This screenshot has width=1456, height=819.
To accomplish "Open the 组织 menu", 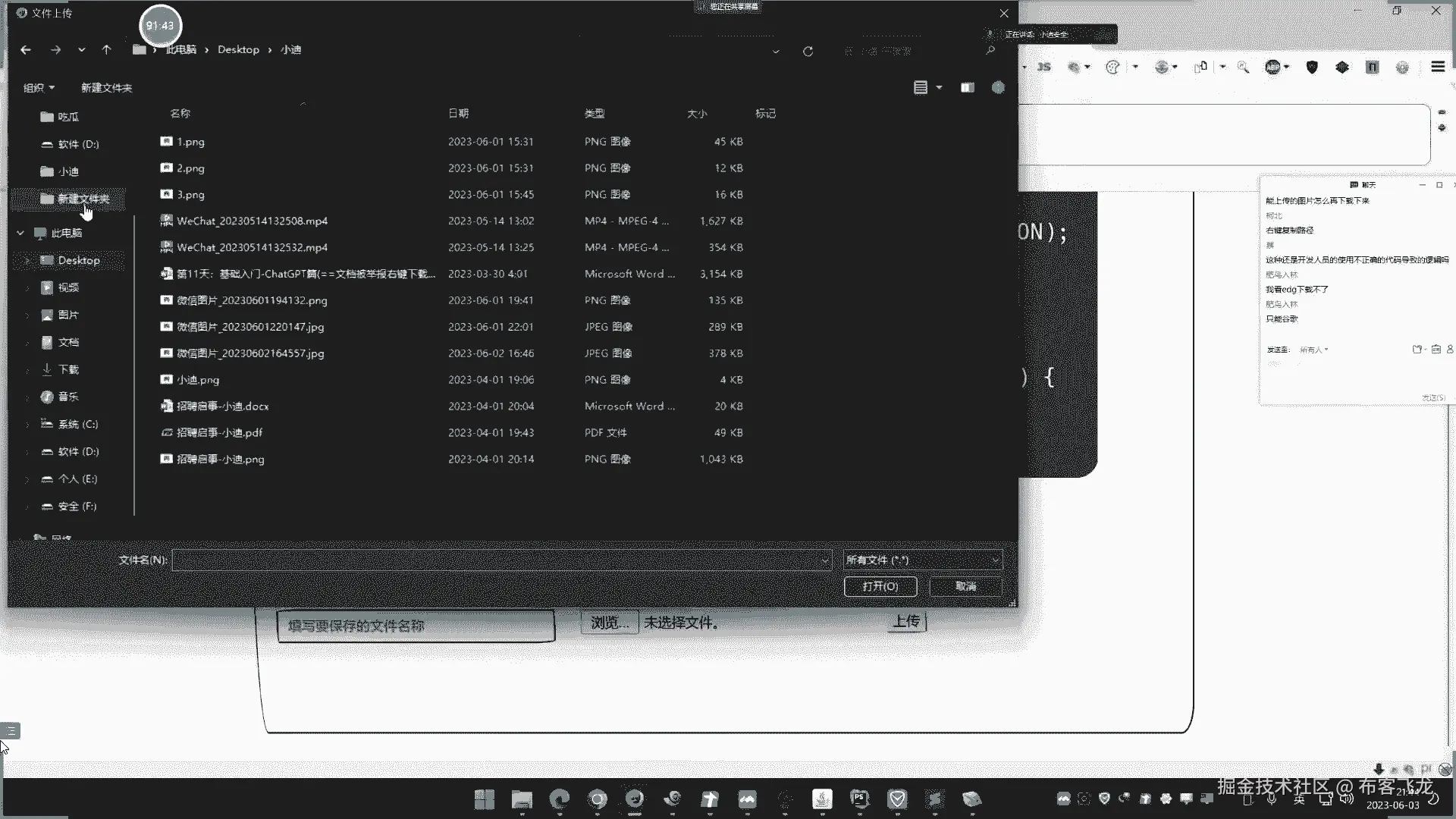I will coord(38,88).
